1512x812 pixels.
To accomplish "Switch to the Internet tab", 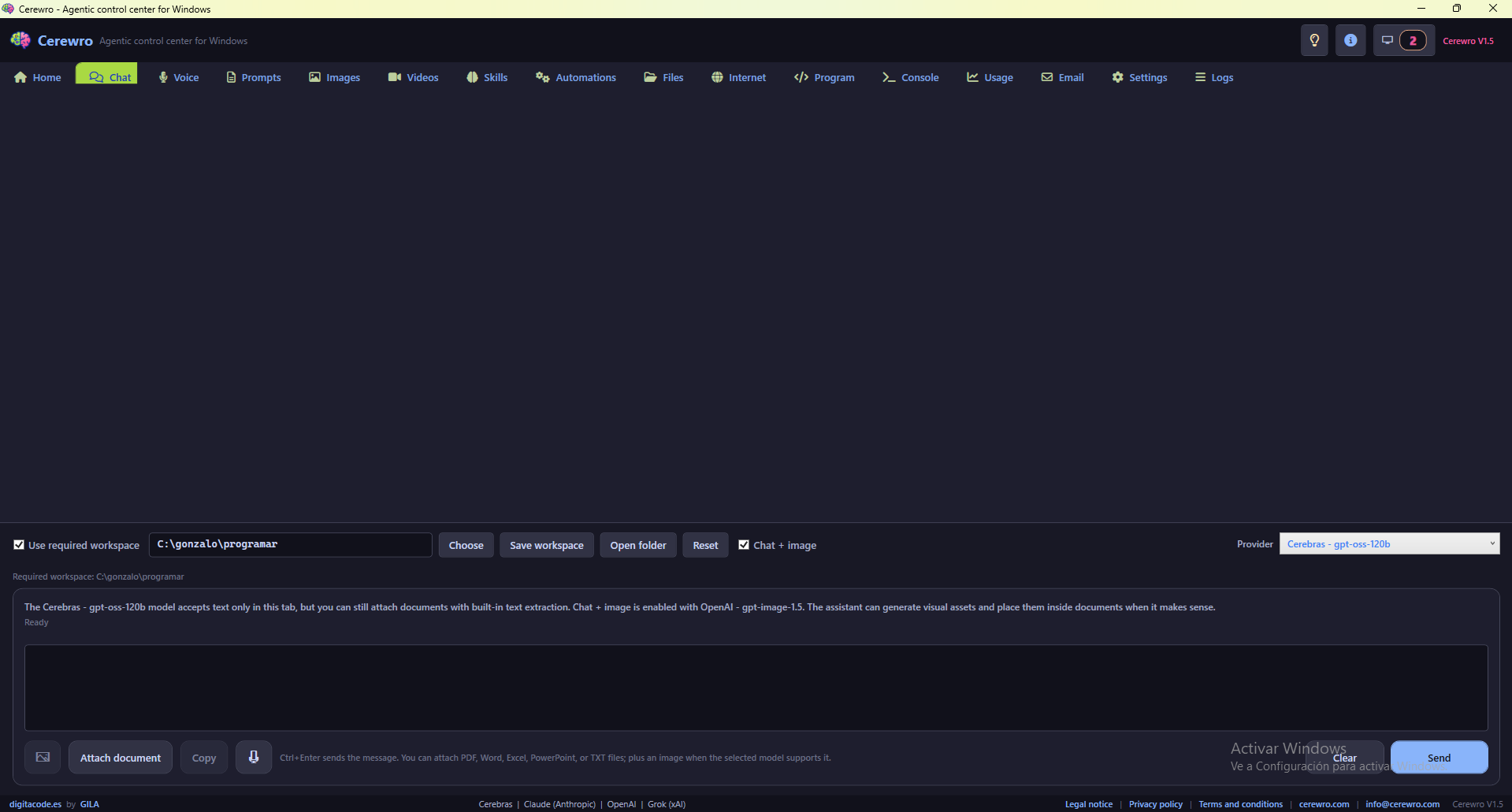I will [x=738, y=77].
